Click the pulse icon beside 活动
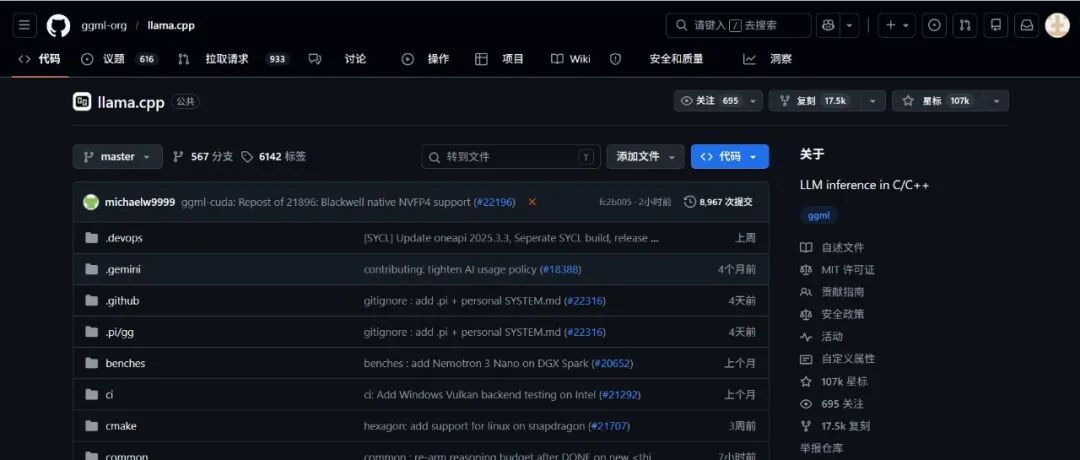This screenshot has width=1080, height=460. pos(806,337)
